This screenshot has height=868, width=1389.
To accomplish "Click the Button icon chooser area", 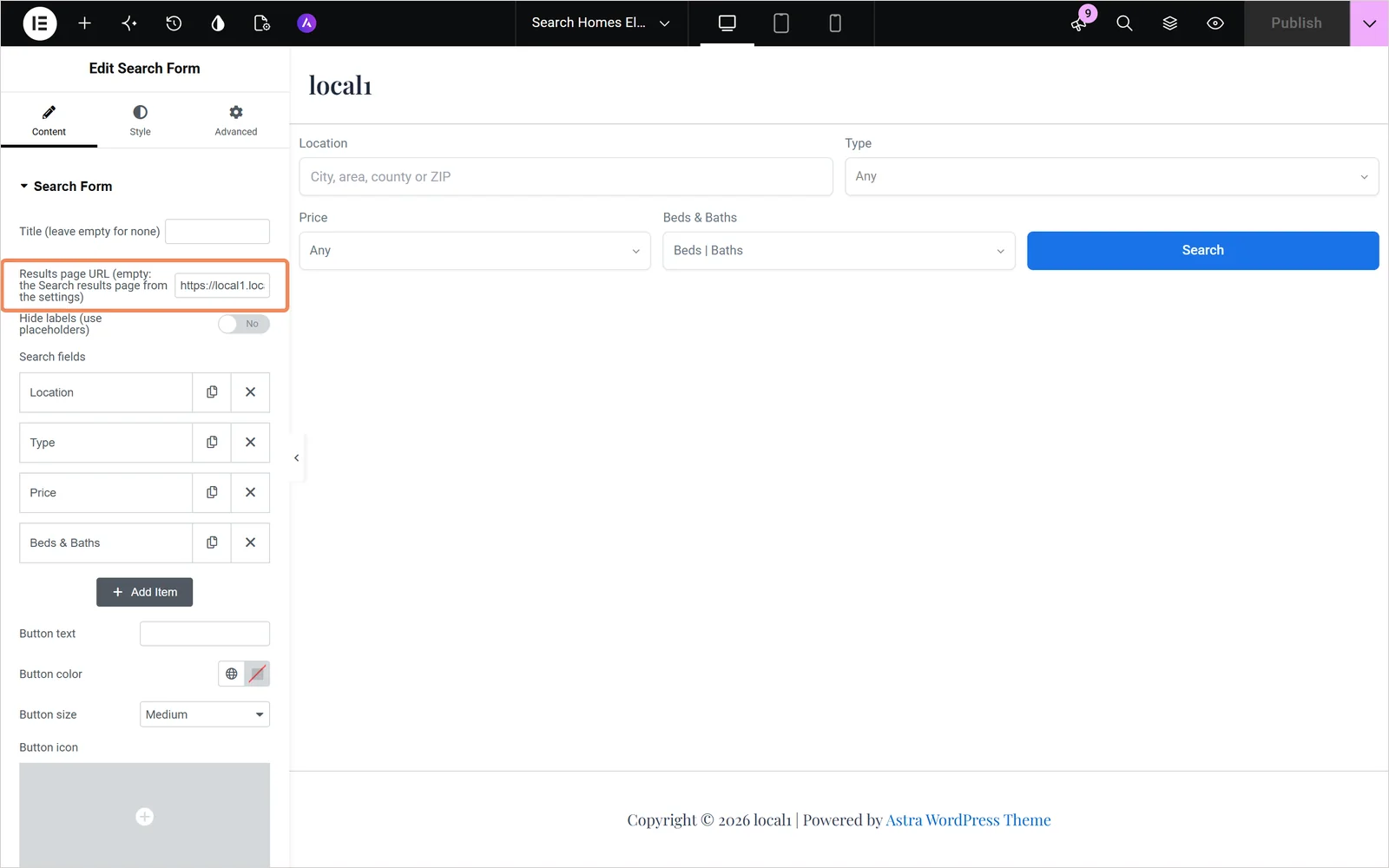I will coord(144,815).
